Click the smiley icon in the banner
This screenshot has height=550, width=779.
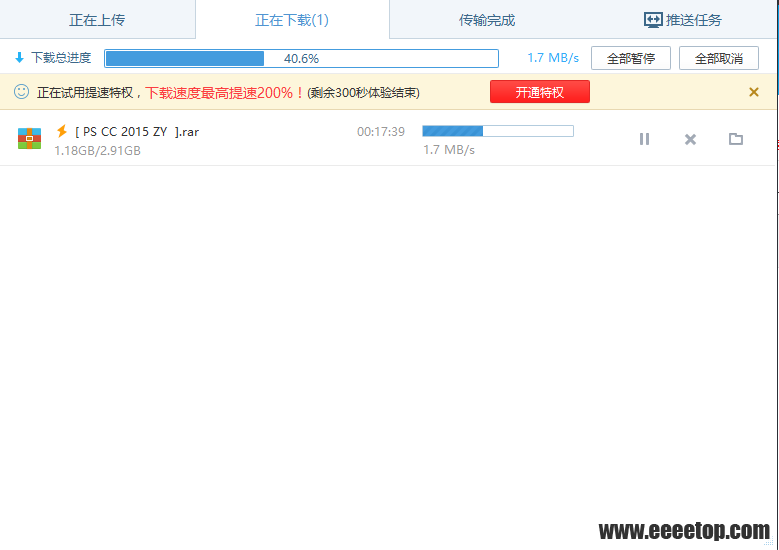pyautogui.click(x=21, y=91)
